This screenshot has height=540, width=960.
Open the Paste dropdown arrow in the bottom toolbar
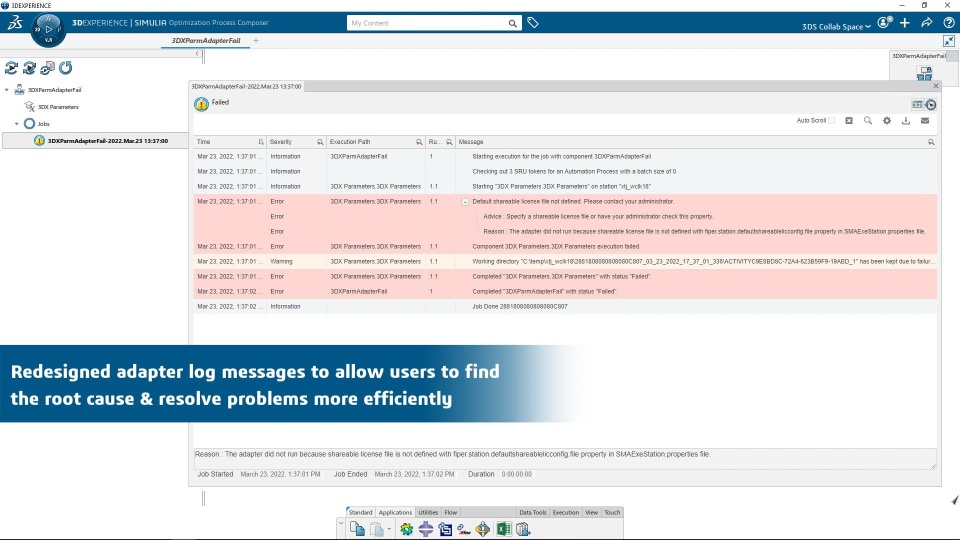click(x=389, y=529)
